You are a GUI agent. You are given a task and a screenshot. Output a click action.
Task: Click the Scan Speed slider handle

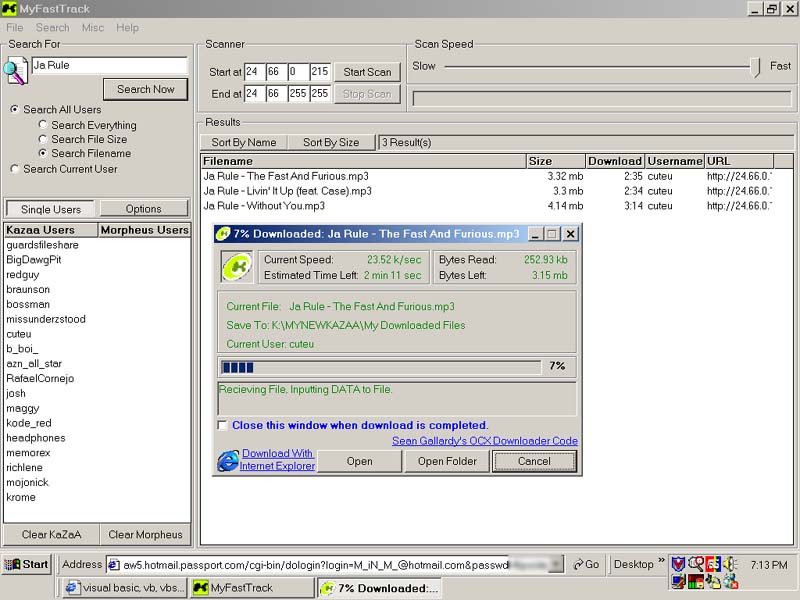pos(756,66)
